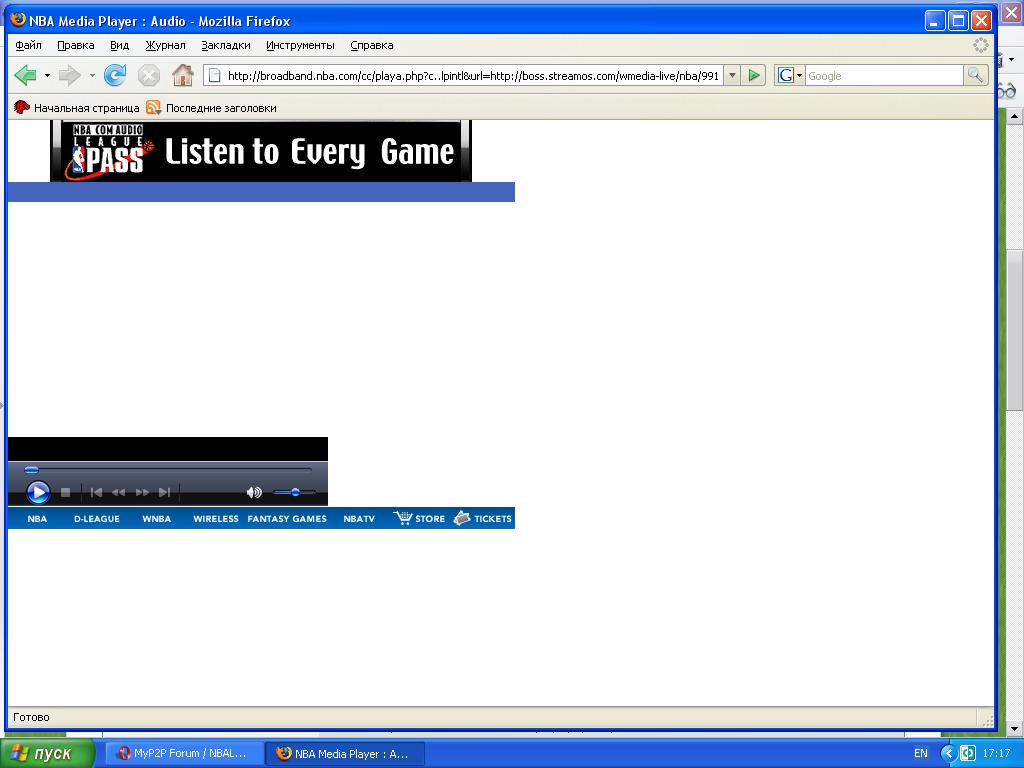Open the Закладки menu
This screenshot has height=768, width=1024.
coord(226,45)
